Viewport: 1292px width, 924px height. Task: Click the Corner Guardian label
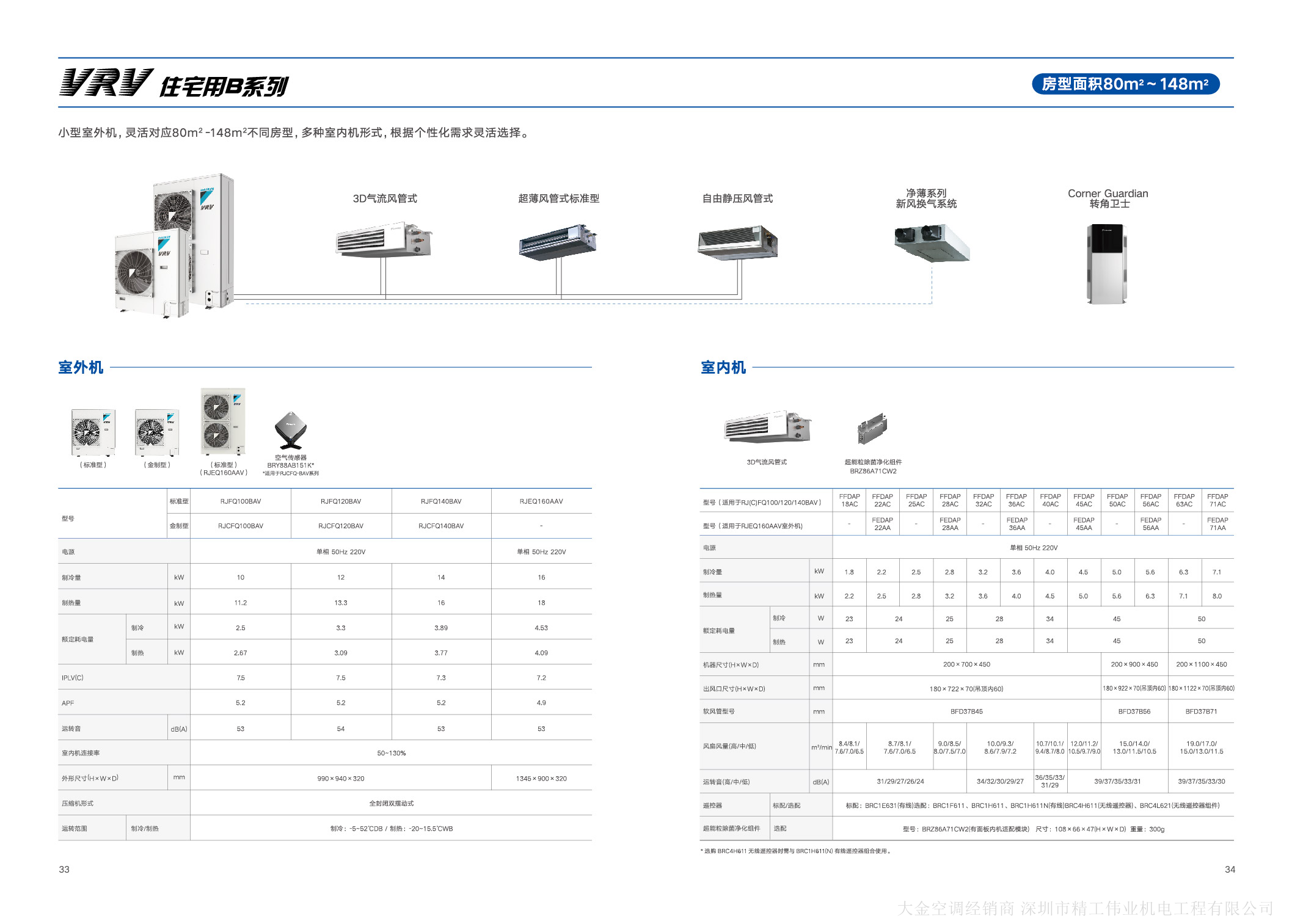pos(1108,194)
